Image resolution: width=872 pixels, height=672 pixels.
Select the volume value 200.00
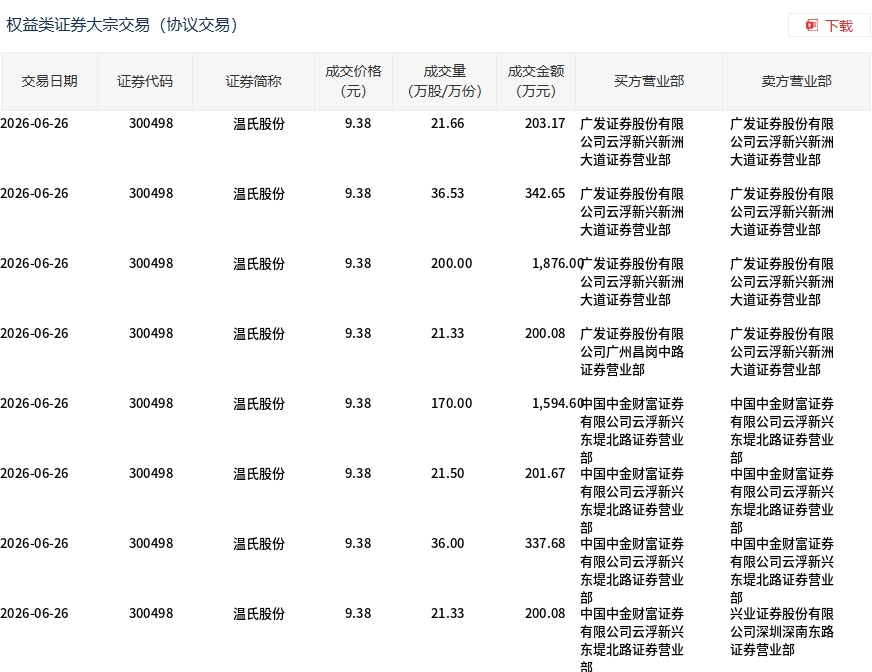click(x=451, y=264)
